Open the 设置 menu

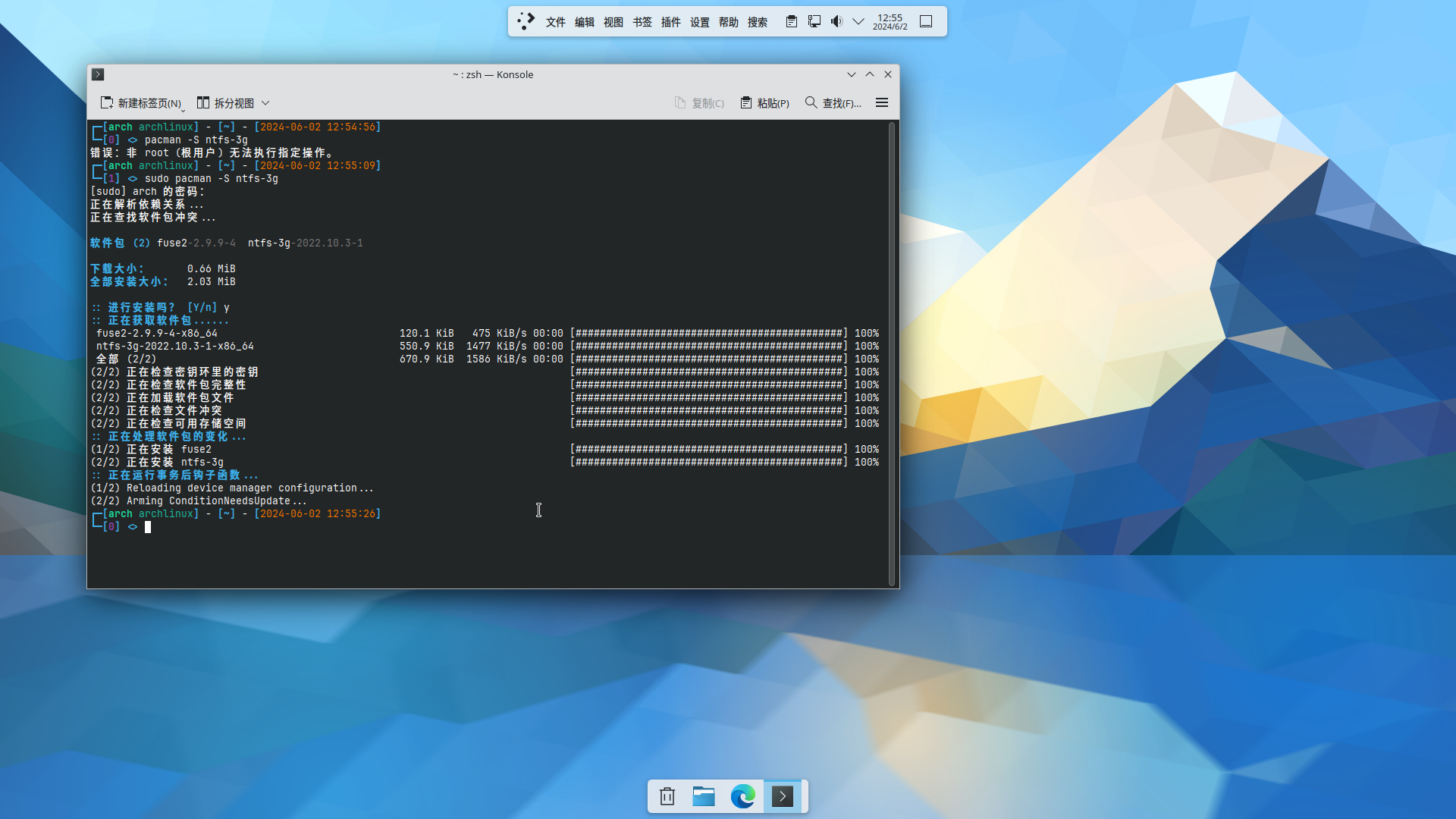(699, 22)
